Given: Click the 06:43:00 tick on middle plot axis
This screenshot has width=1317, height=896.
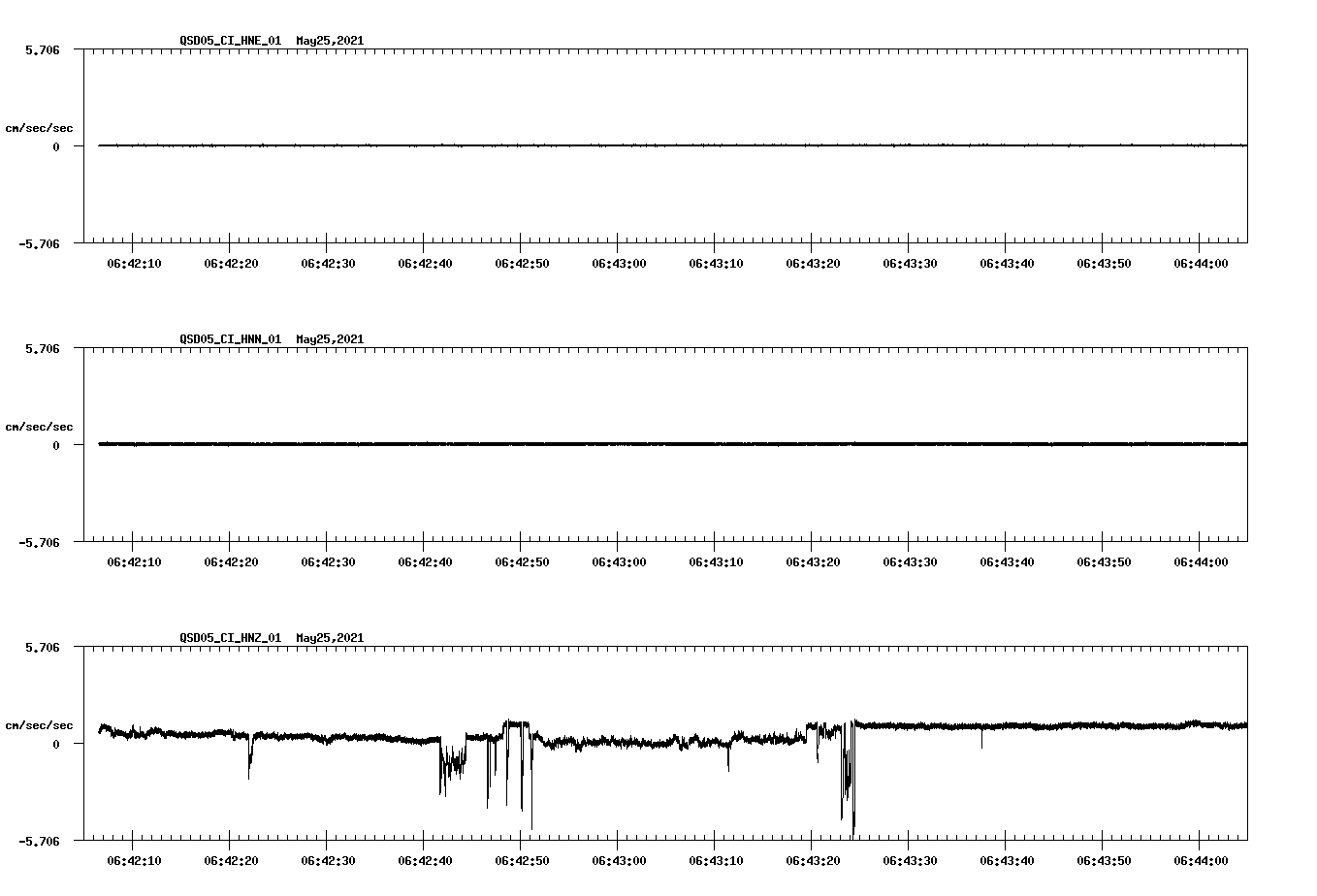Looking at the screenshot, I should pos(618,560).
